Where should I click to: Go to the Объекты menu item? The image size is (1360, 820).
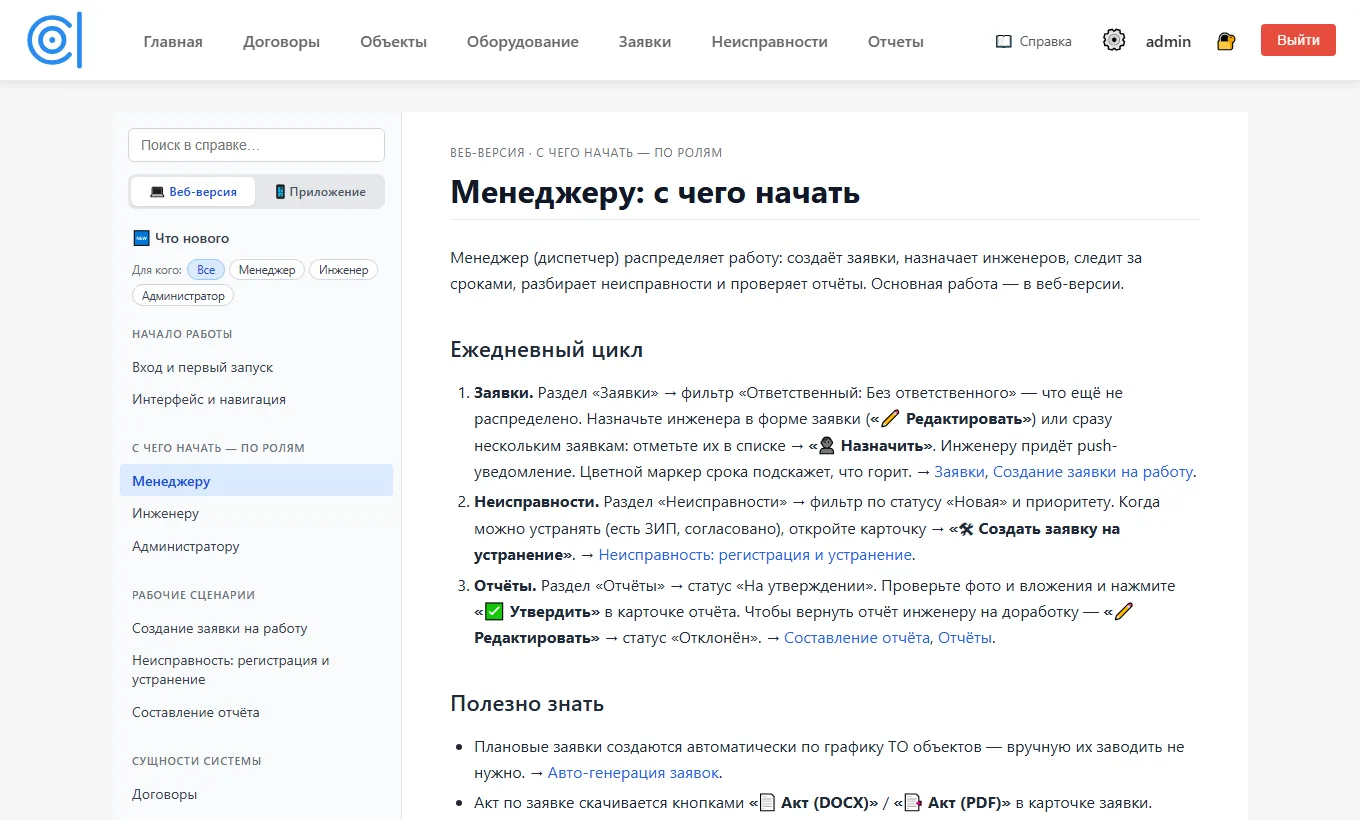pos(393,42)
